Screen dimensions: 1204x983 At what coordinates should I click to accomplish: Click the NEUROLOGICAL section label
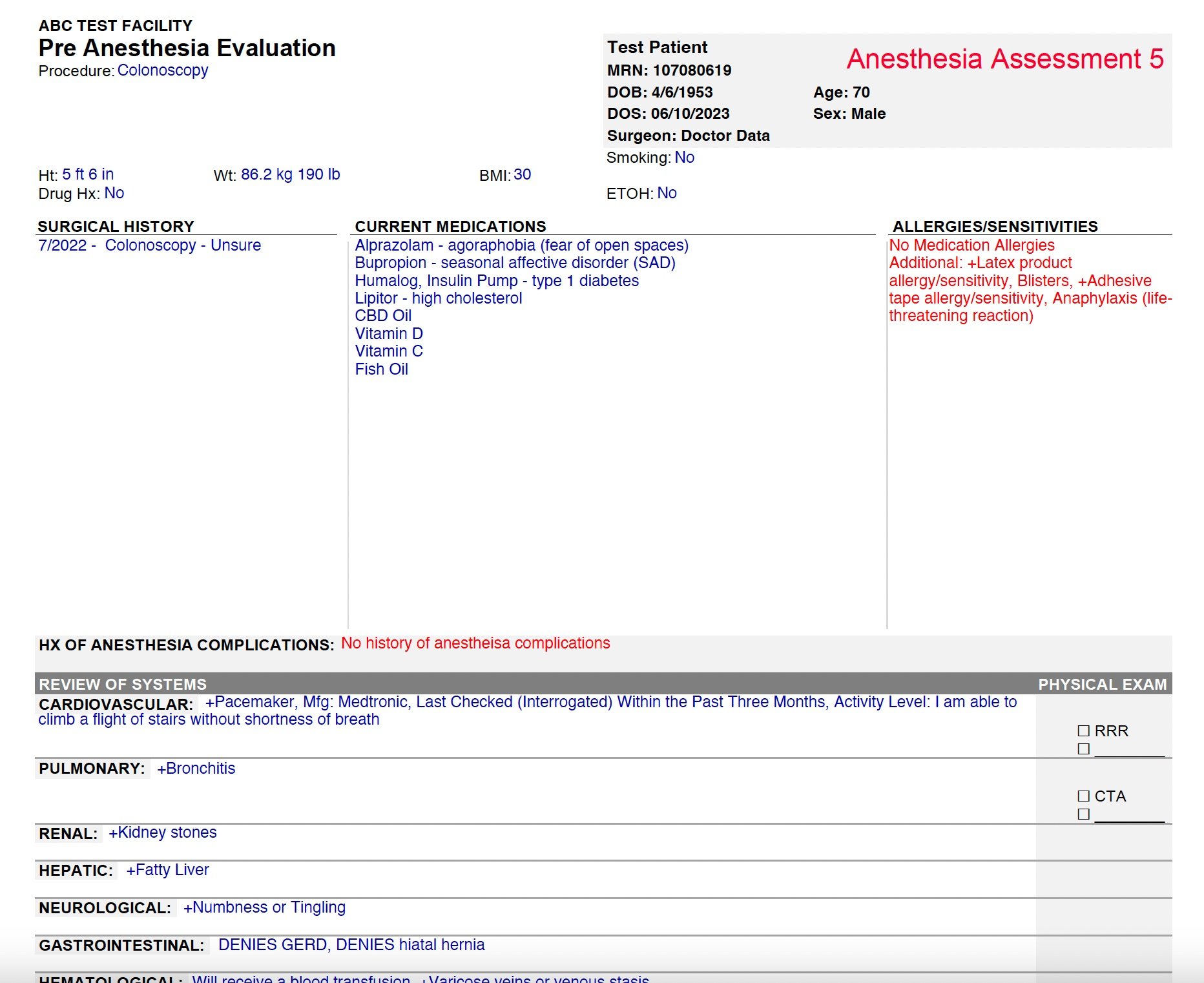pos(105,908)
